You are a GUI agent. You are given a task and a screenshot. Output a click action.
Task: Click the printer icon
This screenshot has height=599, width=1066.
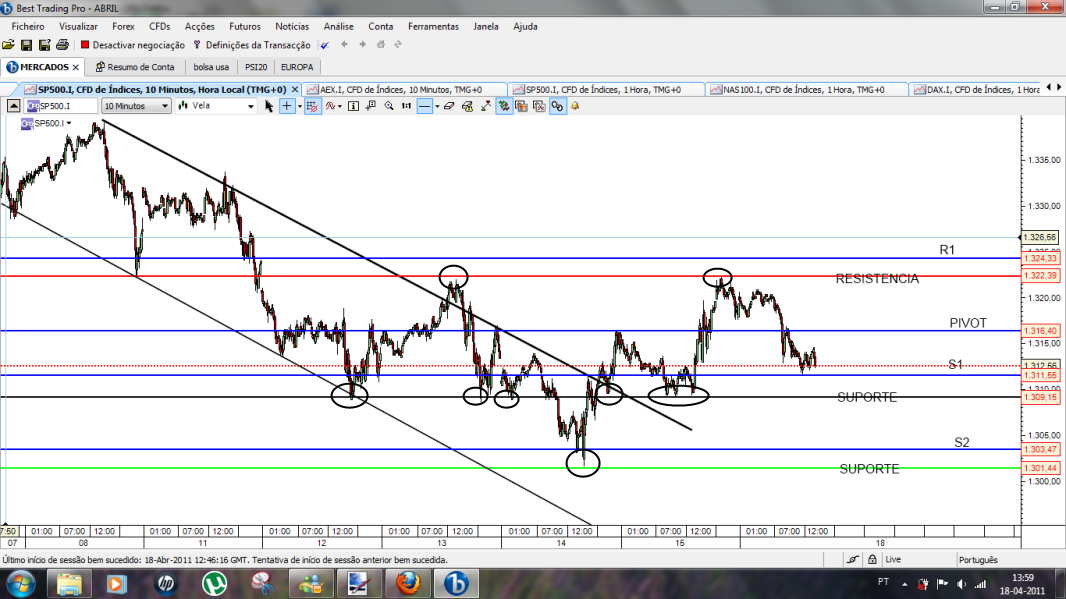[x=62, y=45]
